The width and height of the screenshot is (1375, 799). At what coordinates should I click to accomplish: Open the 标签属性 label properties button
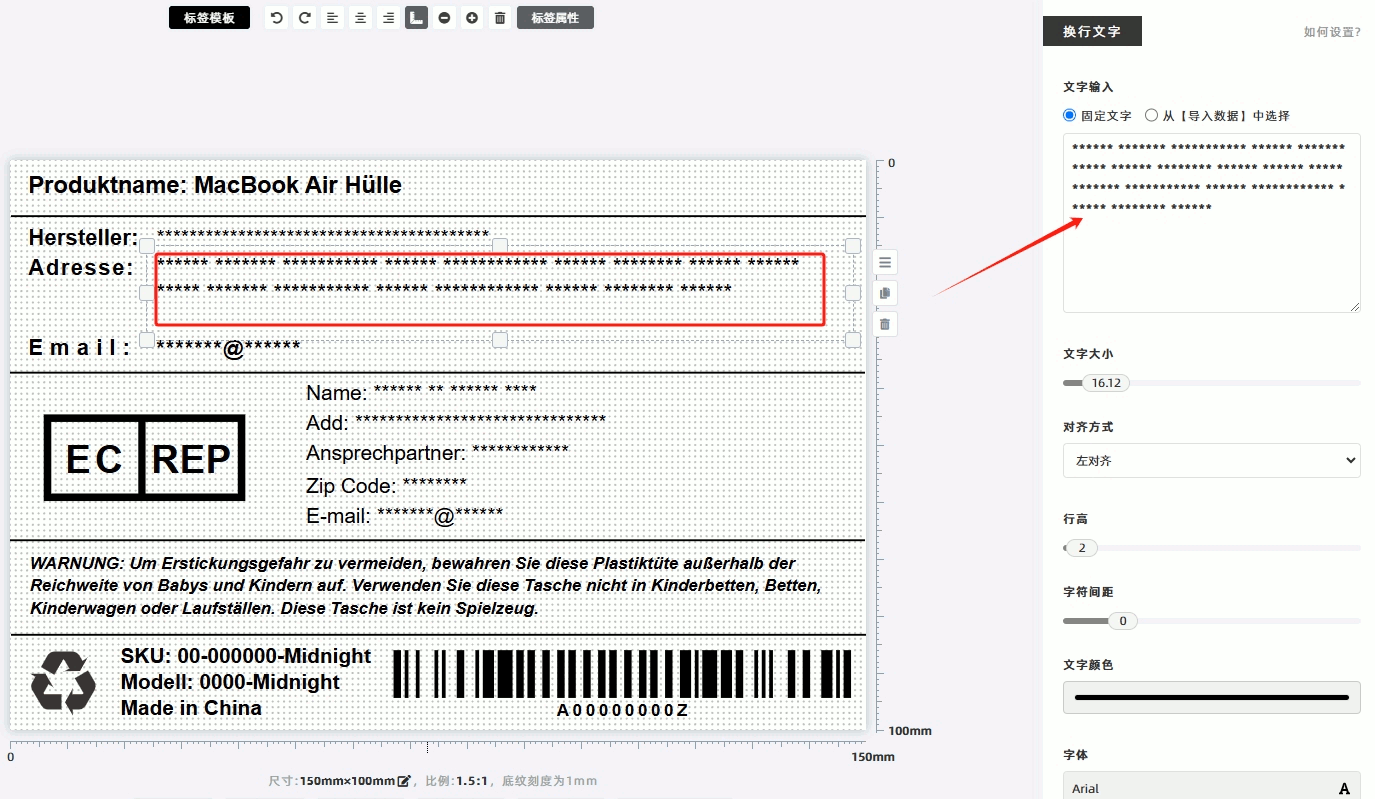(x=555, y=18)
